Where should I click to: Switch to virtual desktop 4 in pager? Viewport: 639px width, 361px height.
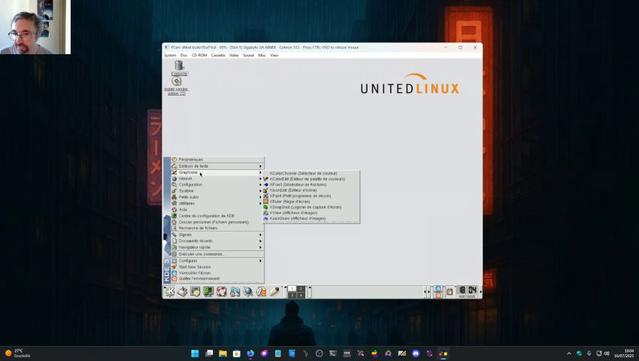point(301,295)
